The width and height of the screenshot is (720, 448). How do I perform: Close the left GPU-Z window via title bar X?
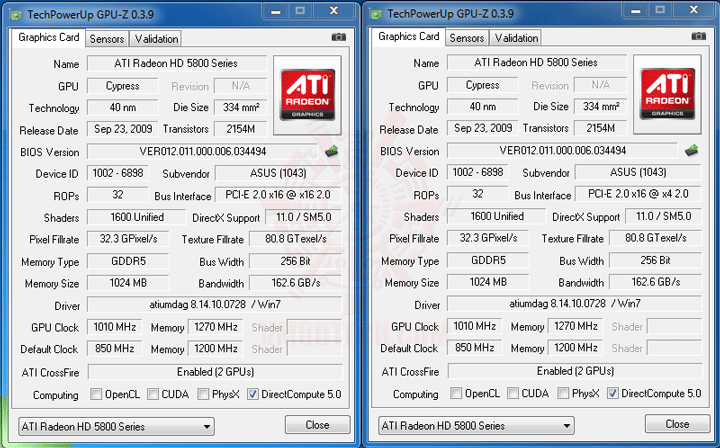point(334,11)
